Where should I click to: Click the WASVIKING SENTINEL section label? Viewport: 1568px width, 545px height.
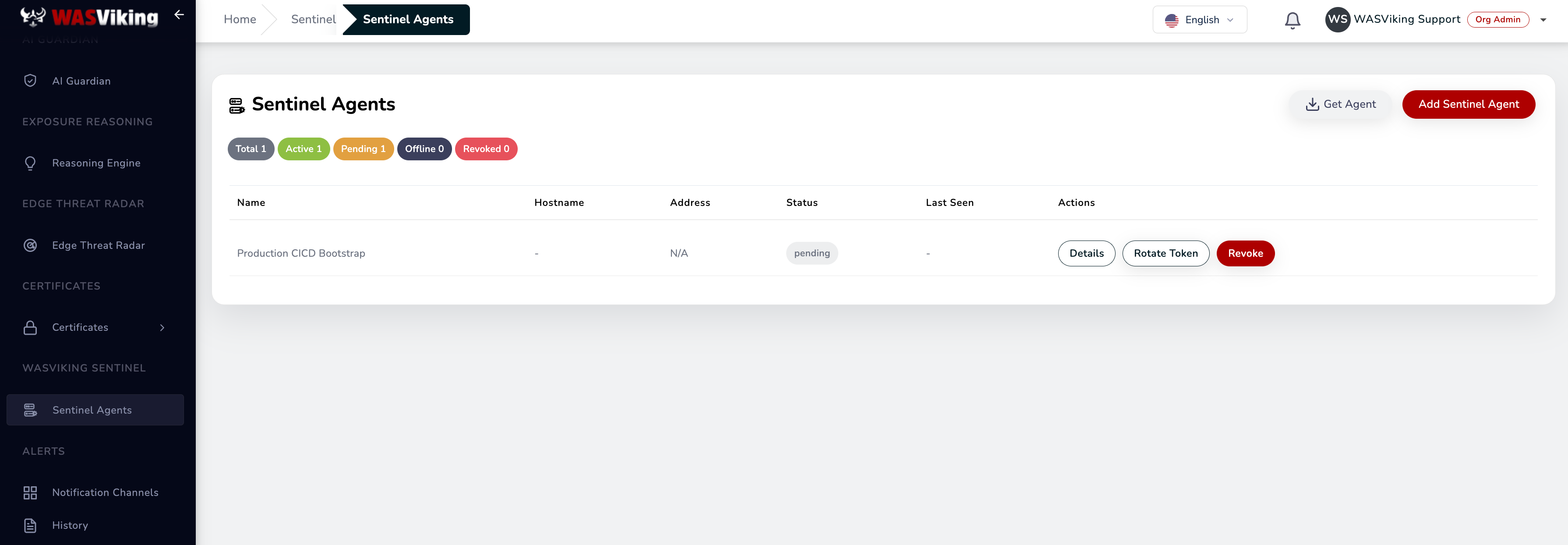pos(84,368)
